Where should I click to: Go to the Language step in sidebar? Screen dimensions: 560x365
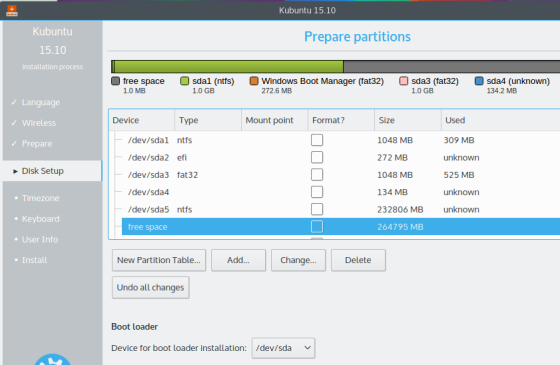41,102
